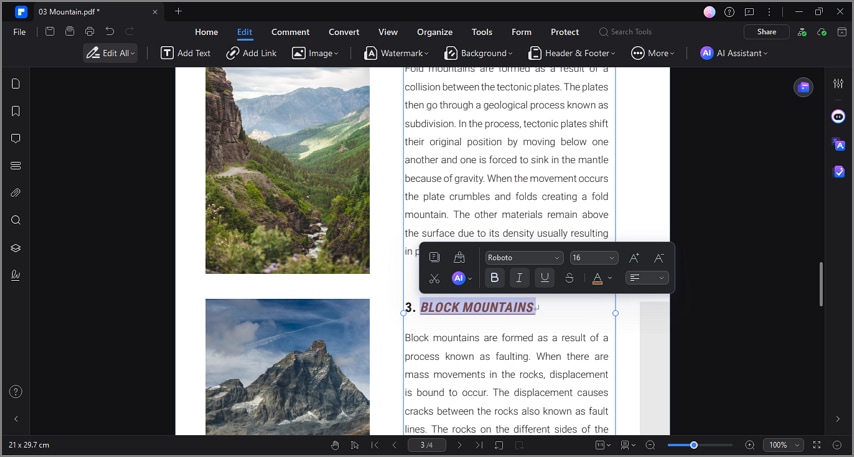This screenshot has width=854, height=457.
Task: Switch to the Form tab
Action: tap(521, 32)
